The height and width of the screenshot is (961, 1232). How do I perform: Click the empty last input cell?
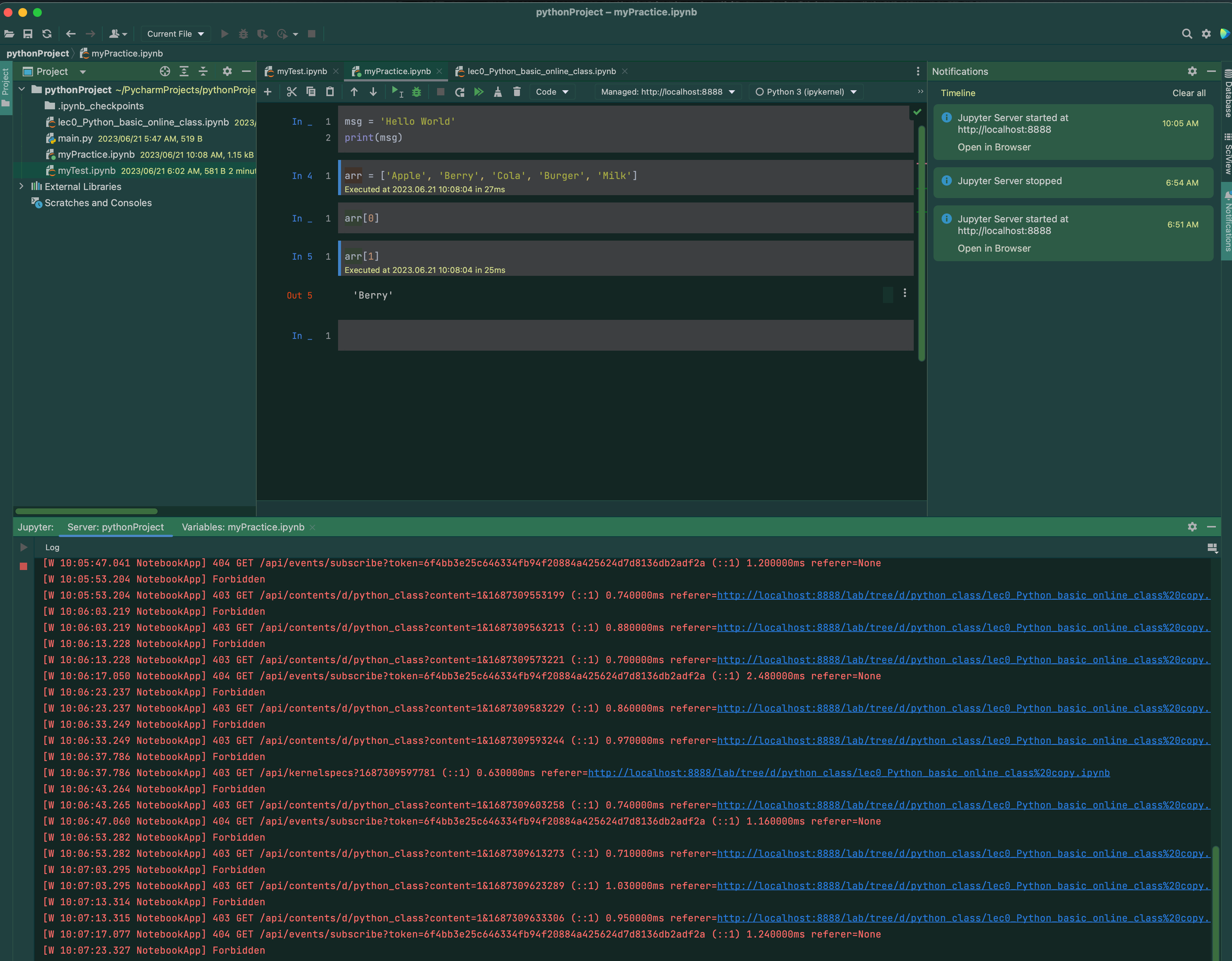click(624, 336)
